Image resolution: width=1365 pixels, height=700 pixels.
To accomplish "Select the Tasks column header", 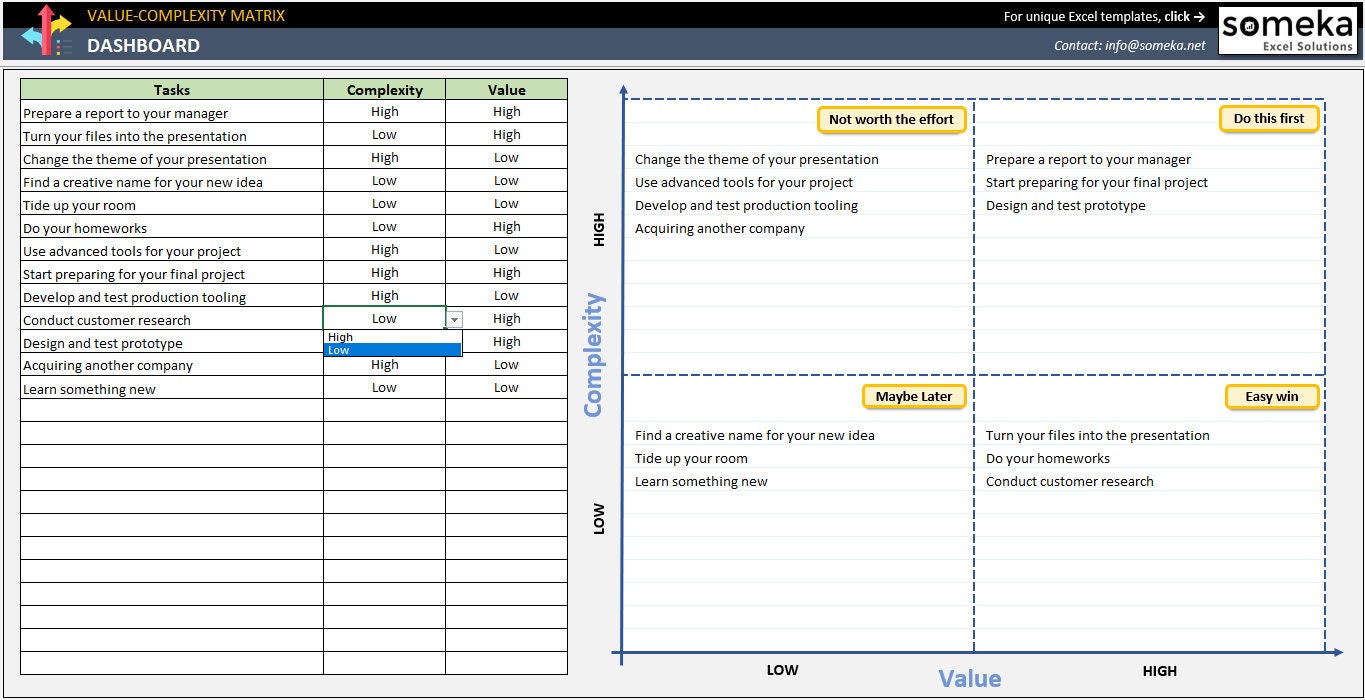I will pos(172,89).
